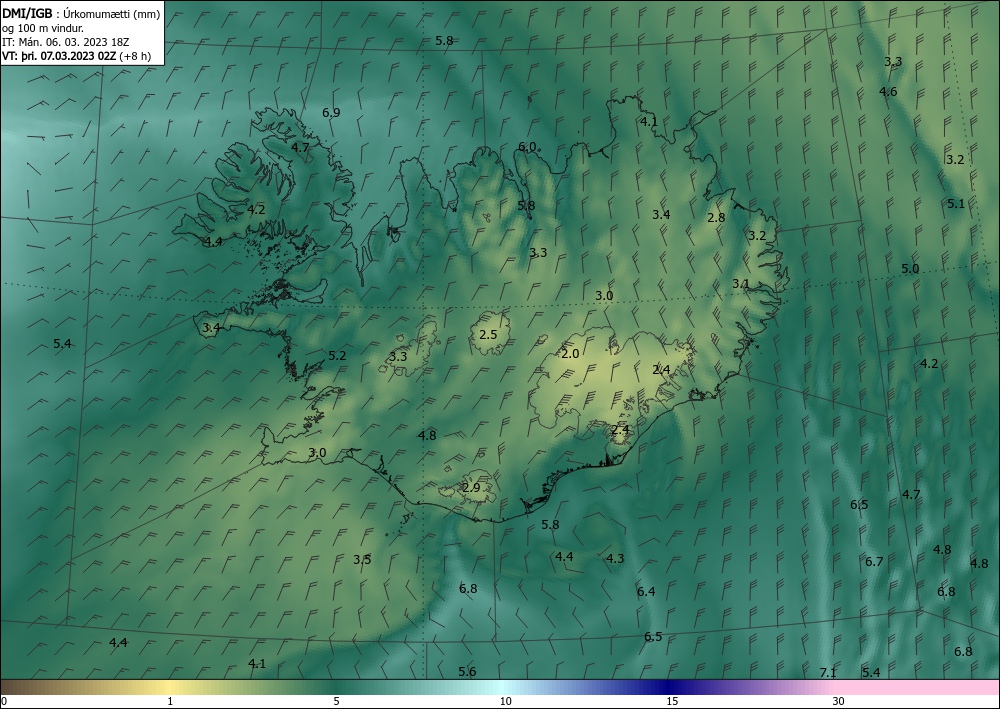This screenshot has height=709, width=1000.
Task: Select the 'IT: Mán. 06. 03. 2023 18Z' line
Action: click(x=66, y=41)
